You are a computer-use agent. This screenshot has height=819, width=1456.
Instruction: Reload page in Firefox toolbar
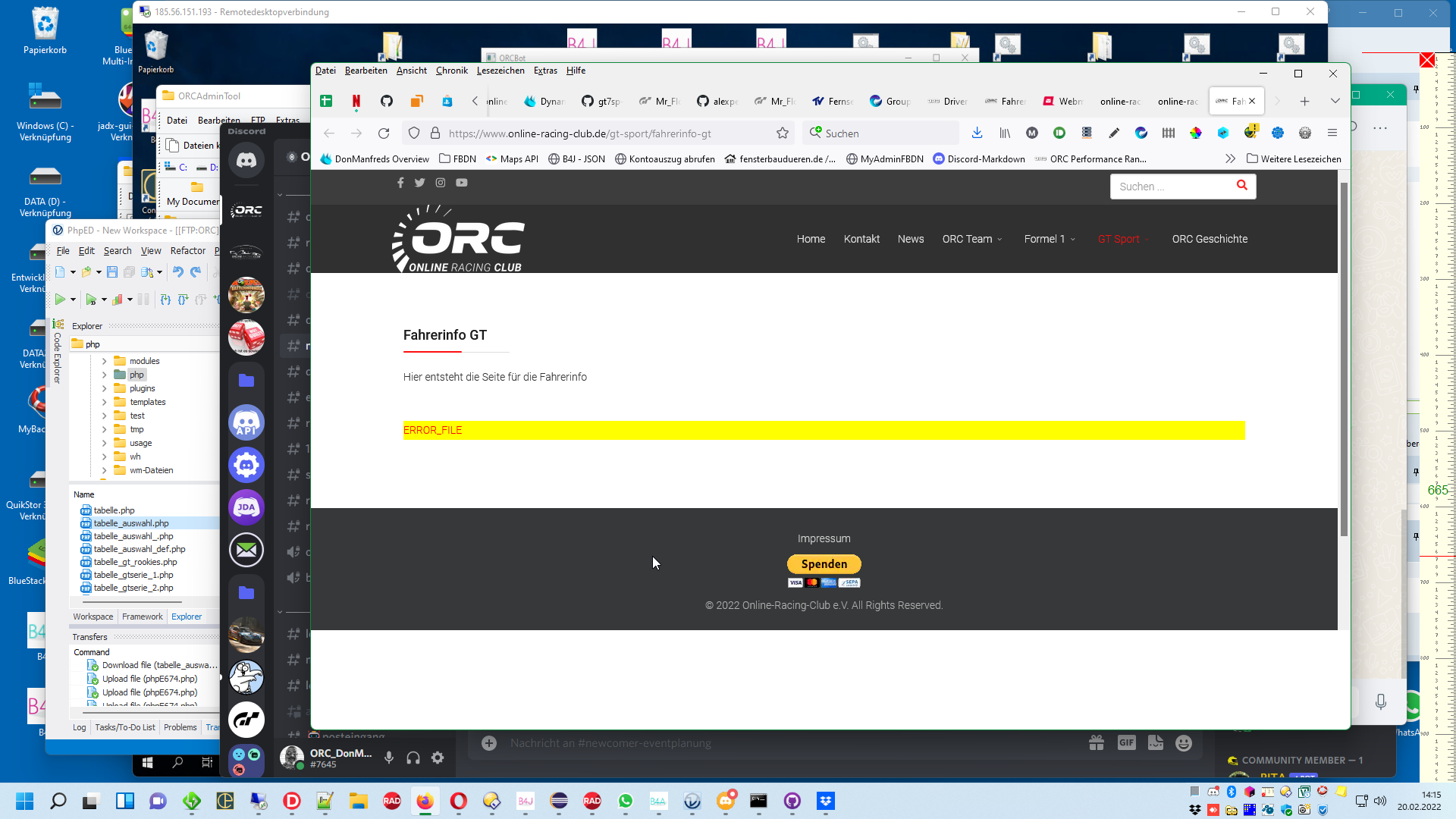(384, 133)
